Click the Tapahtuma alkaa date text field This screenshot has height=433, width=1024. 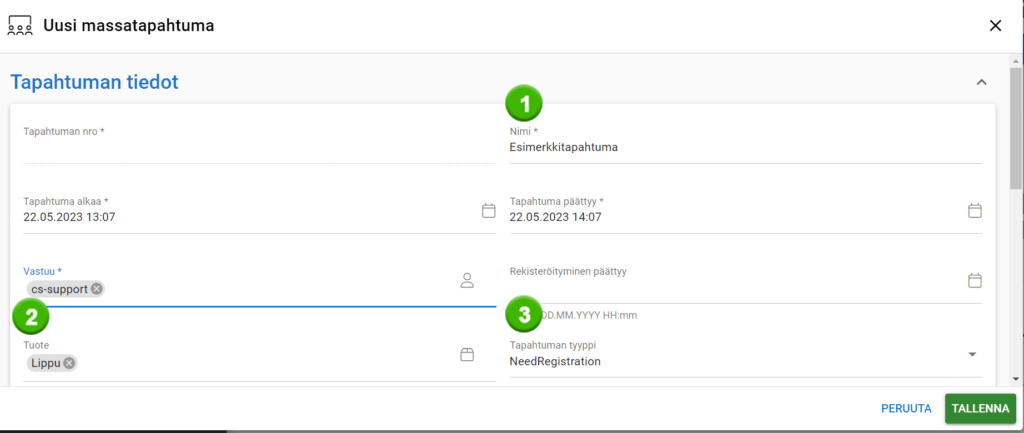pos(245,217)
